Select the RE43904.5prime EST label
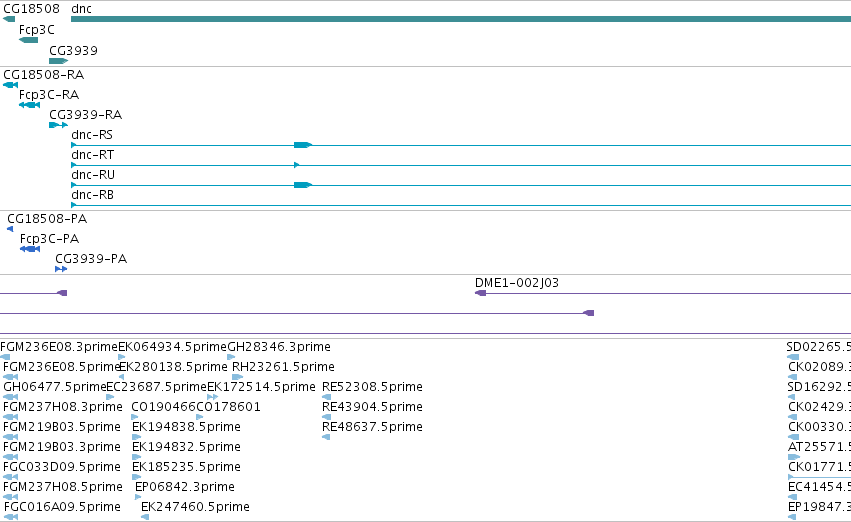The width and height of the screenshot is (851, 522). tap(372, 407)
